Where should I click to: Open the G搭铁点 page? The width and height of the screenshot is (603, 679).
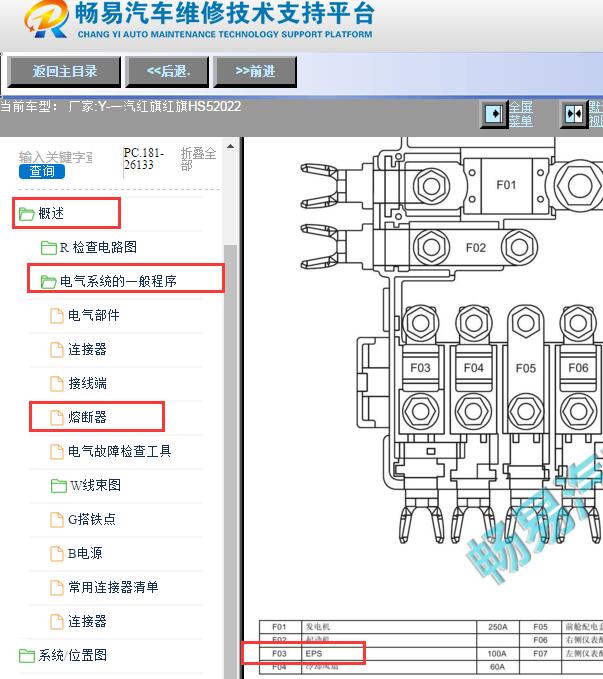coord(92,519)
